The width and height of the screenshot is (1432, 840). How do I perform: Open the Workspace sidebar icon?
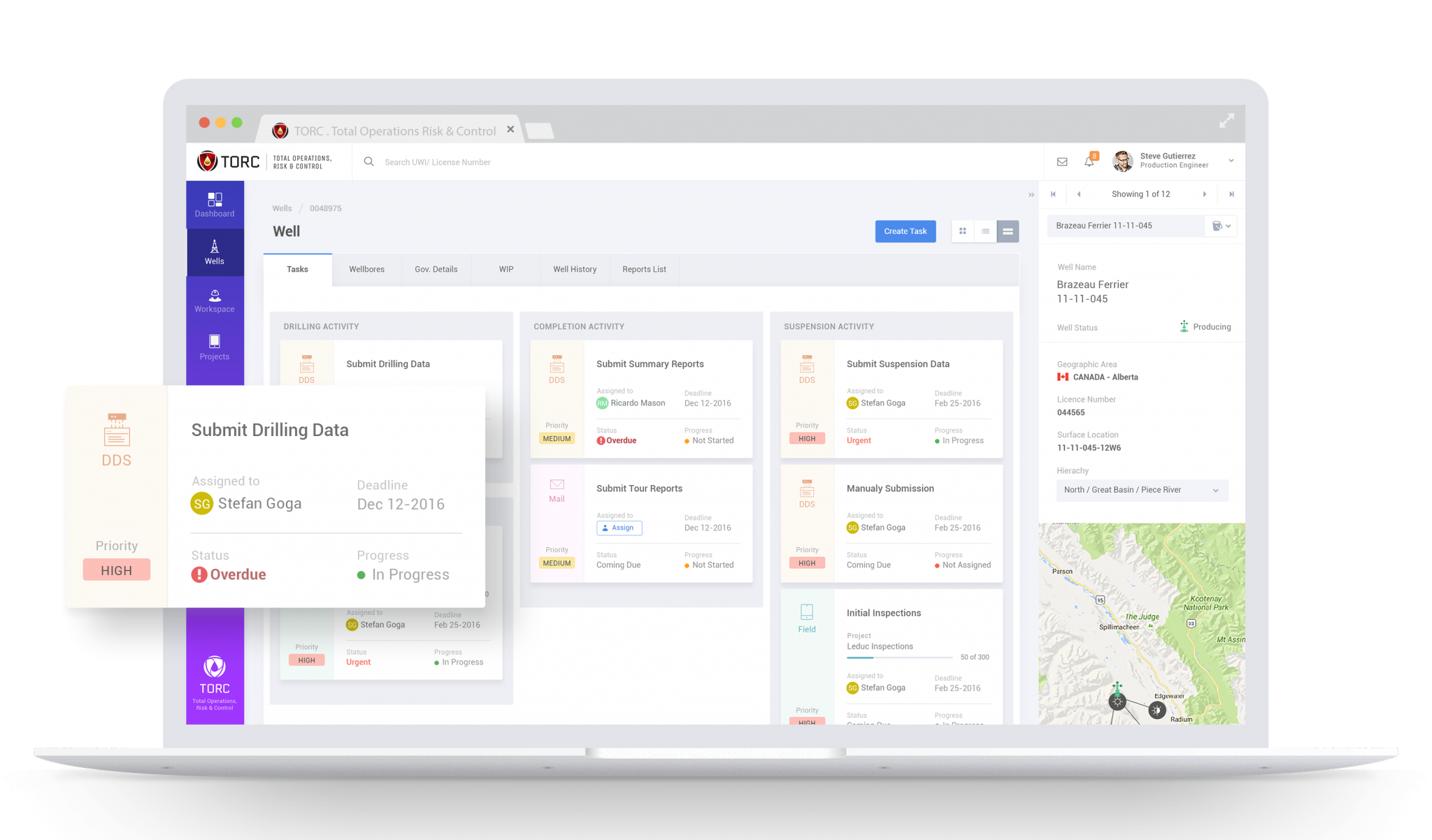click(x=215, y=300)
